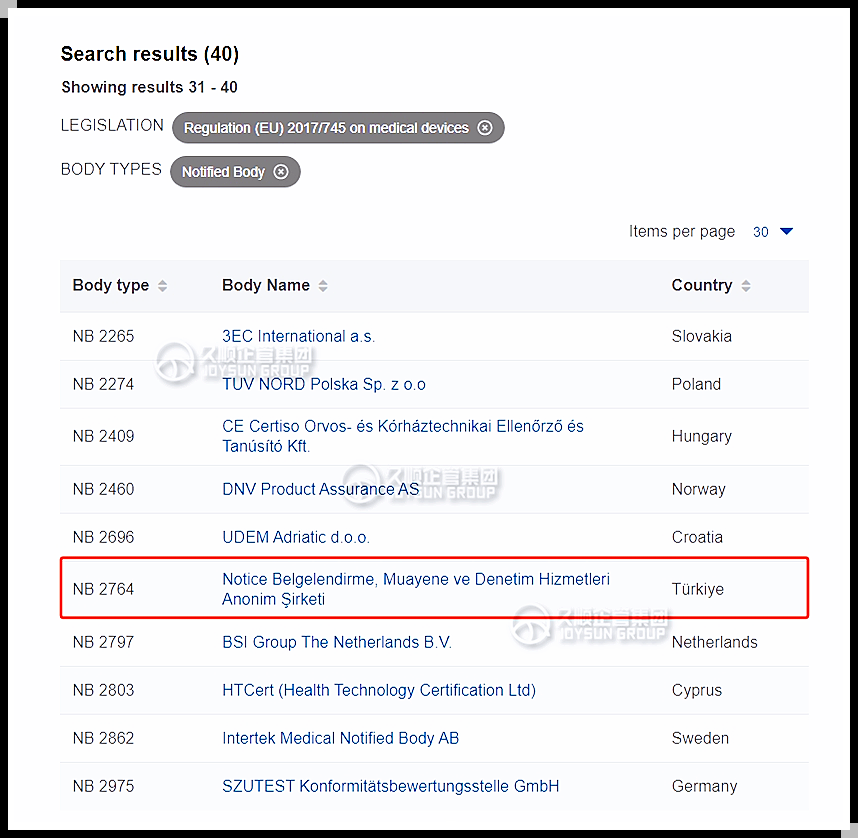Remove the Notified Body filter chip
Viewport: 858px width, 838px height.
281,172
